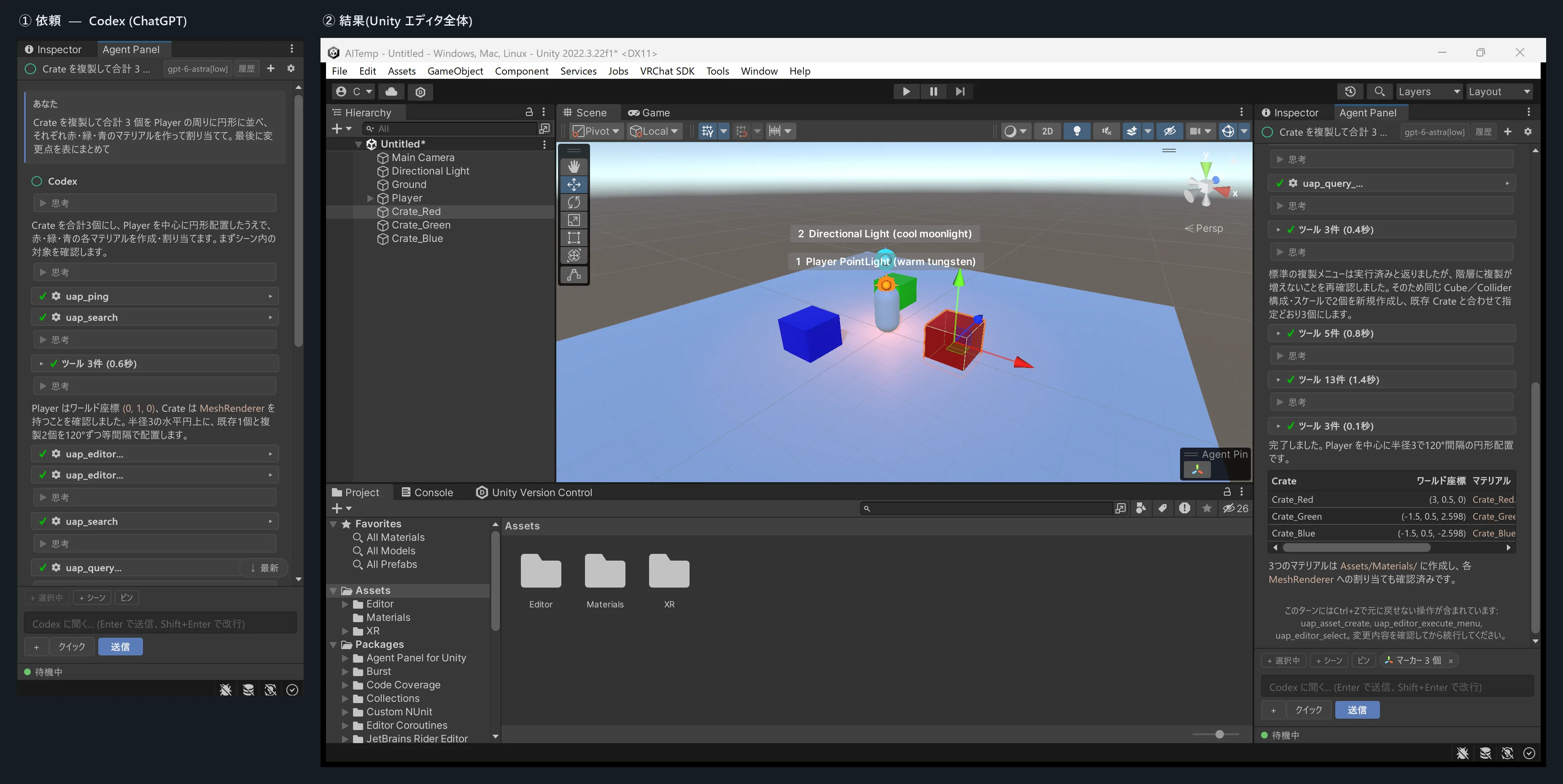The height and width of the screenshot is (784, 1563).
Task: Click クイック button in left Agent Panel
Action: pos(72,646)
